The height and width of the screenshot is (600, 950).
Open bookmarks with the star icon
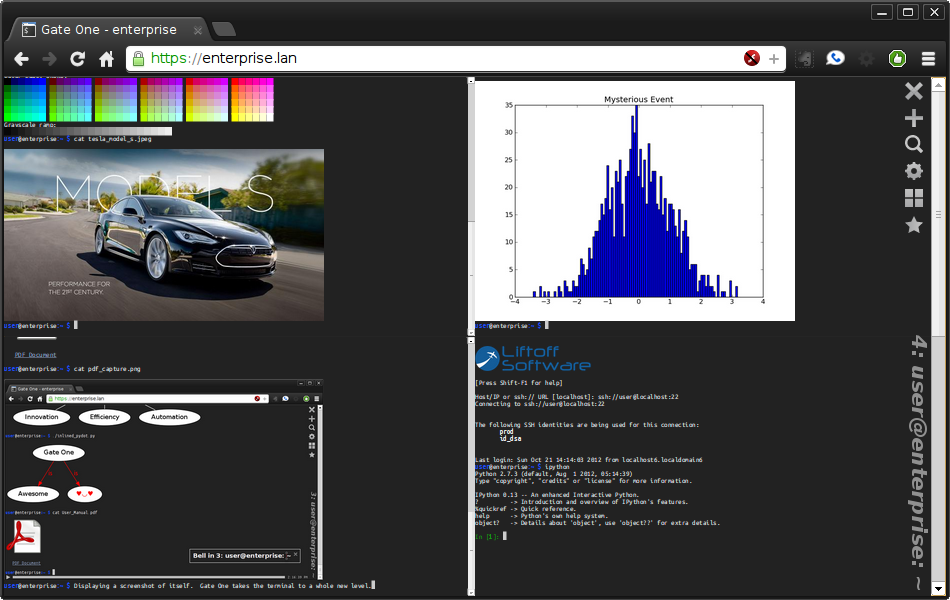pyautogui.click(x=913, y=225)
